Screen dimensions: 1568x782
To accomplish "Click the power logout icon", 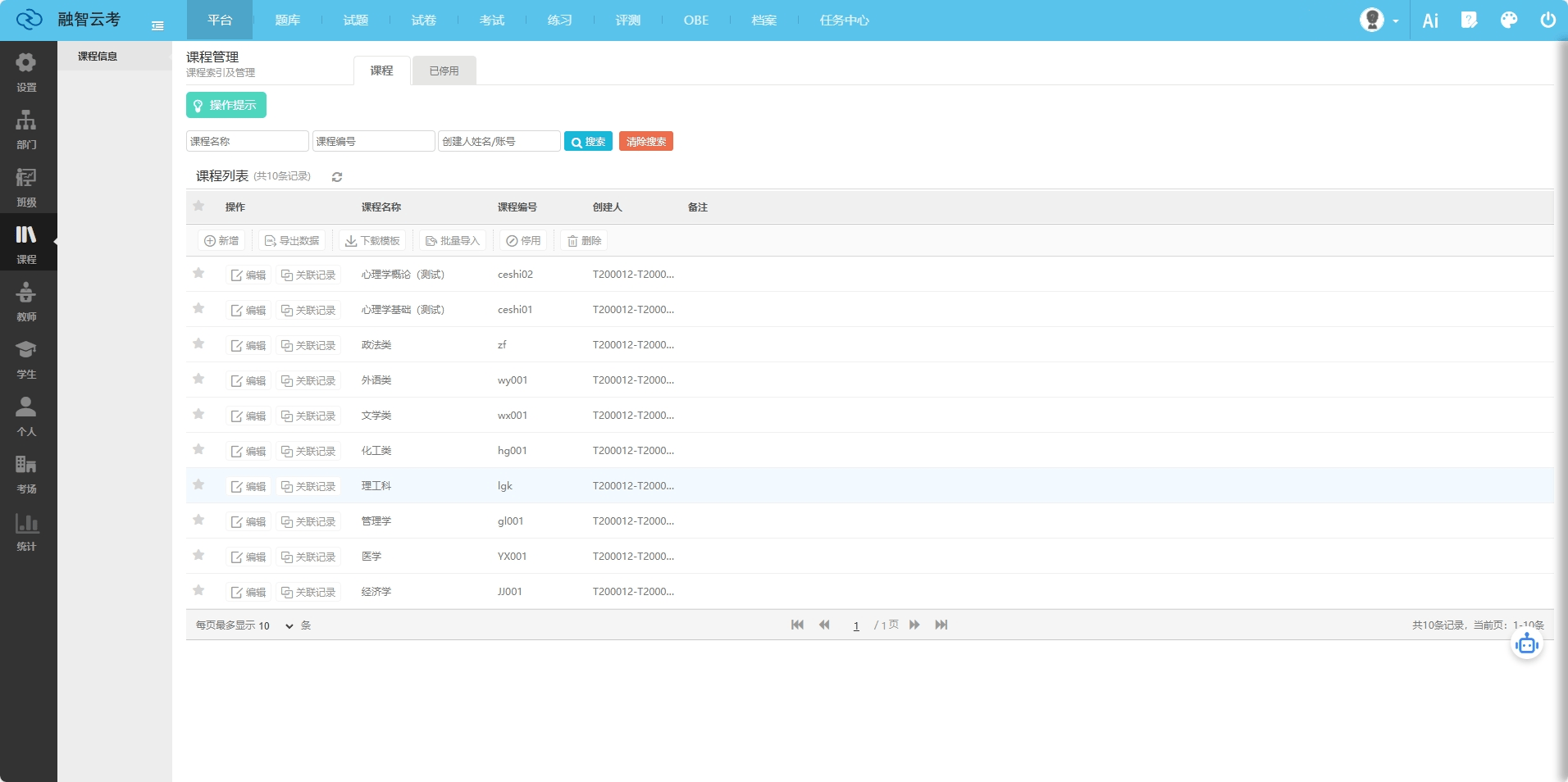I will pyautogui.click(x=1547, y=20).
